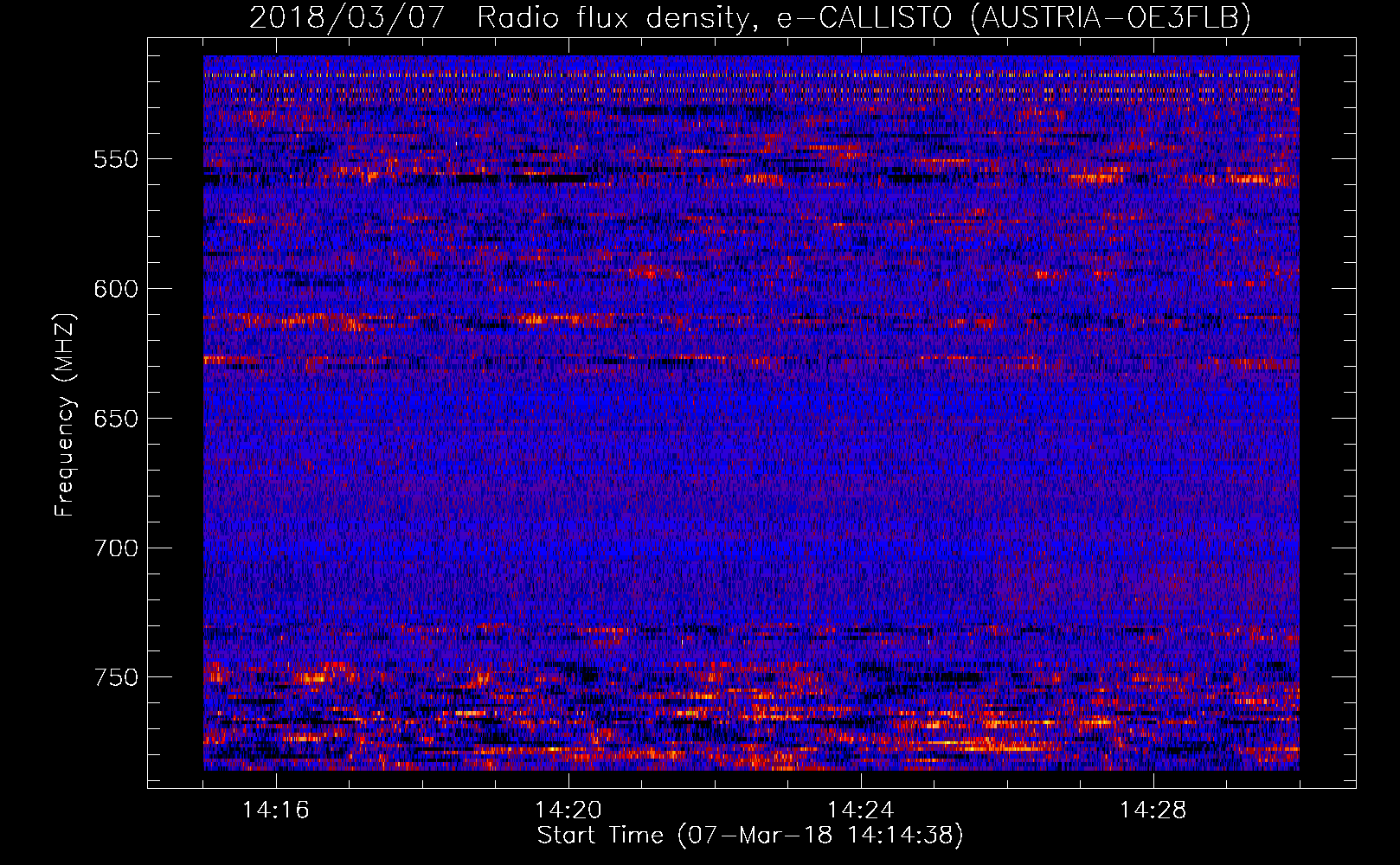Click the 14:28 time tick label
This screenshot has height=865, width=1400.
pos(1153,811)
